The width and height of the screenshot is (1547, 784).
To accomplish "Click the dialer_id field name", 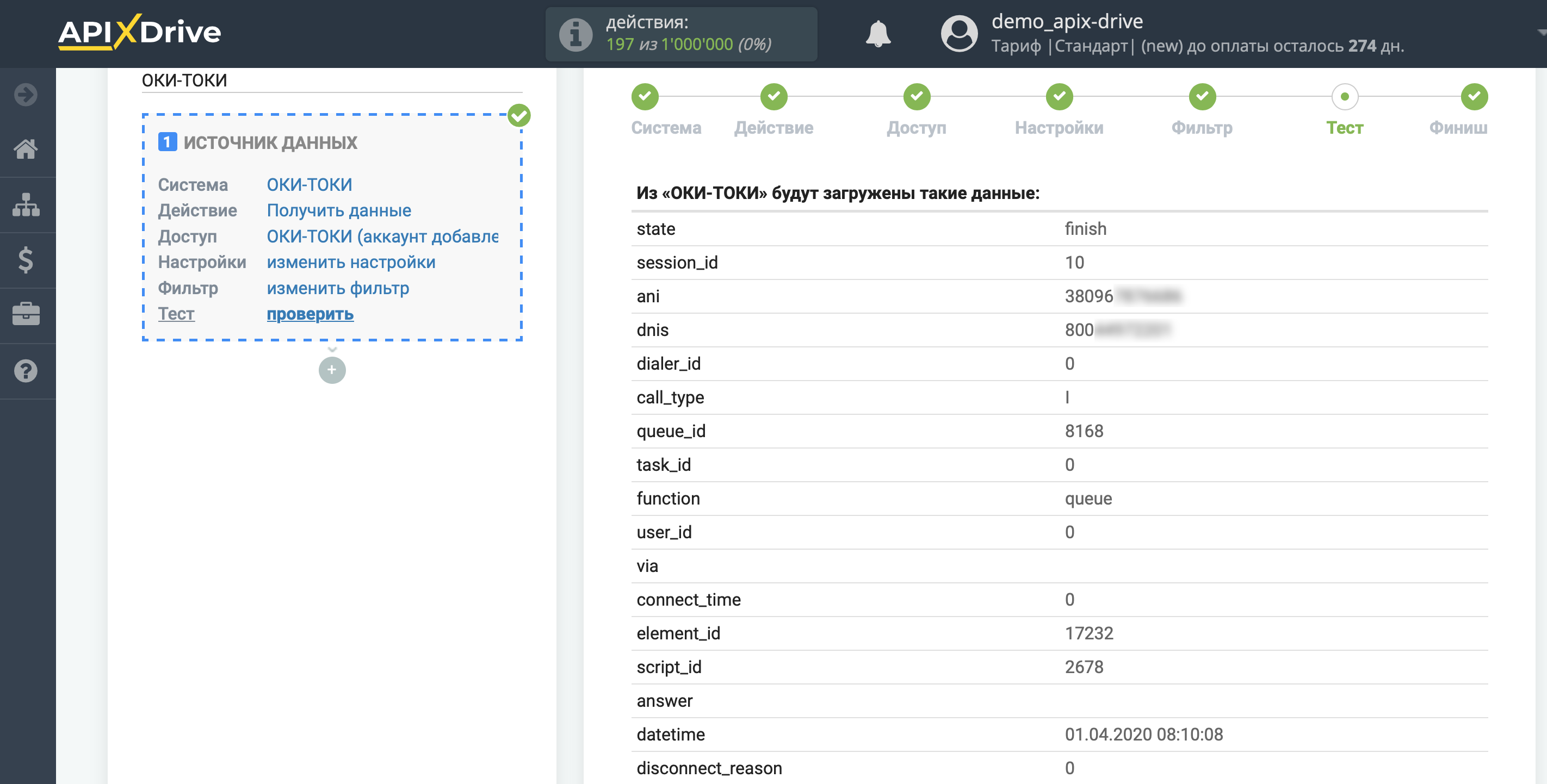I will (669, 364).
